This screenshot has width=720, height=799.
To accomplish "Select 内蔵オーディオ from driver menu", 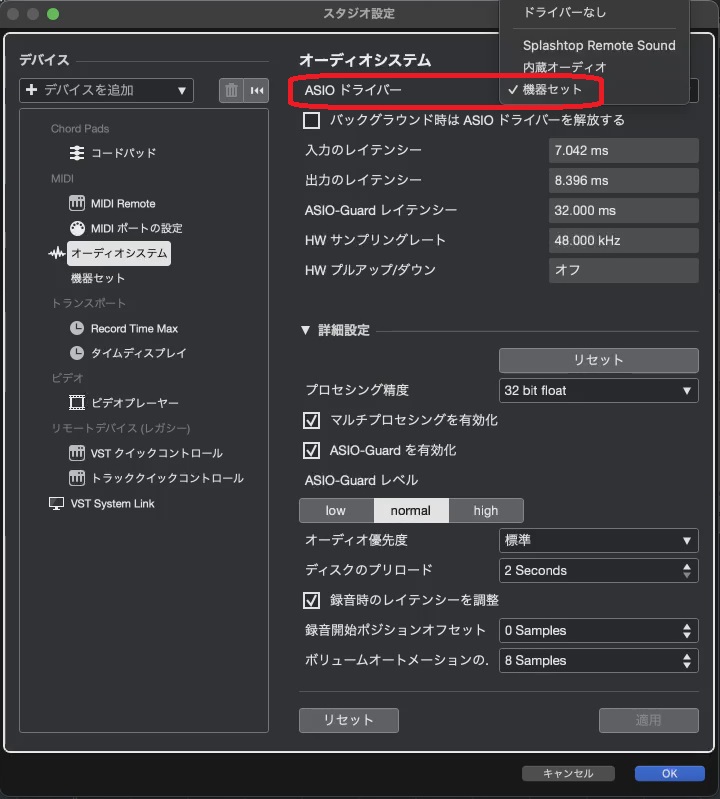I will [x=564, y=67].
